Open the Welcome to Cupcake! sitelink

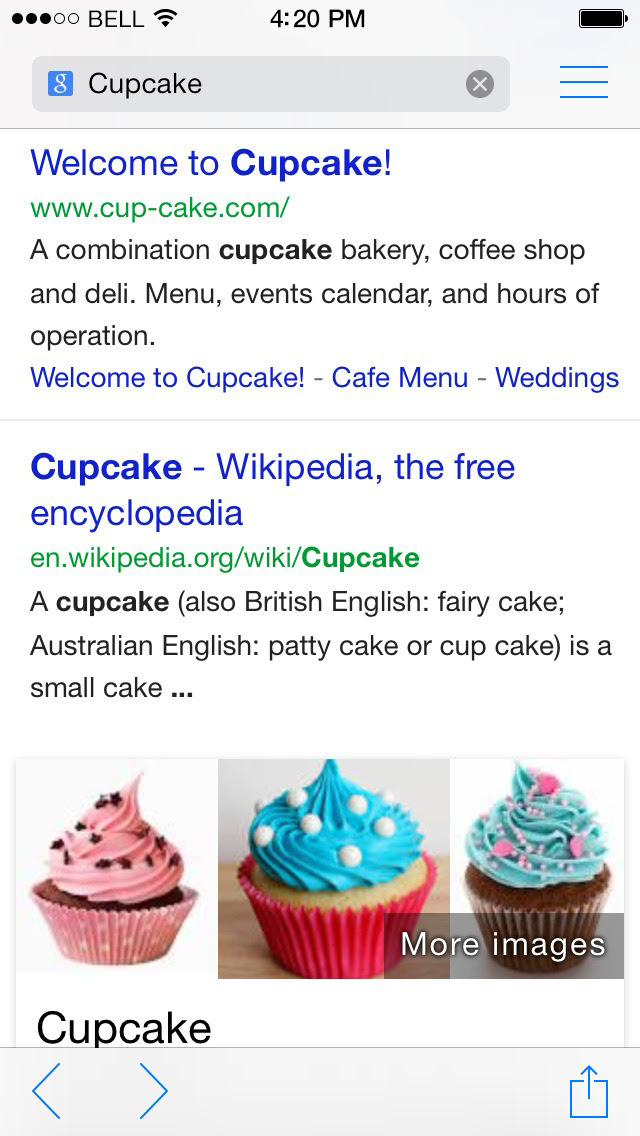[x=167, y=377]
